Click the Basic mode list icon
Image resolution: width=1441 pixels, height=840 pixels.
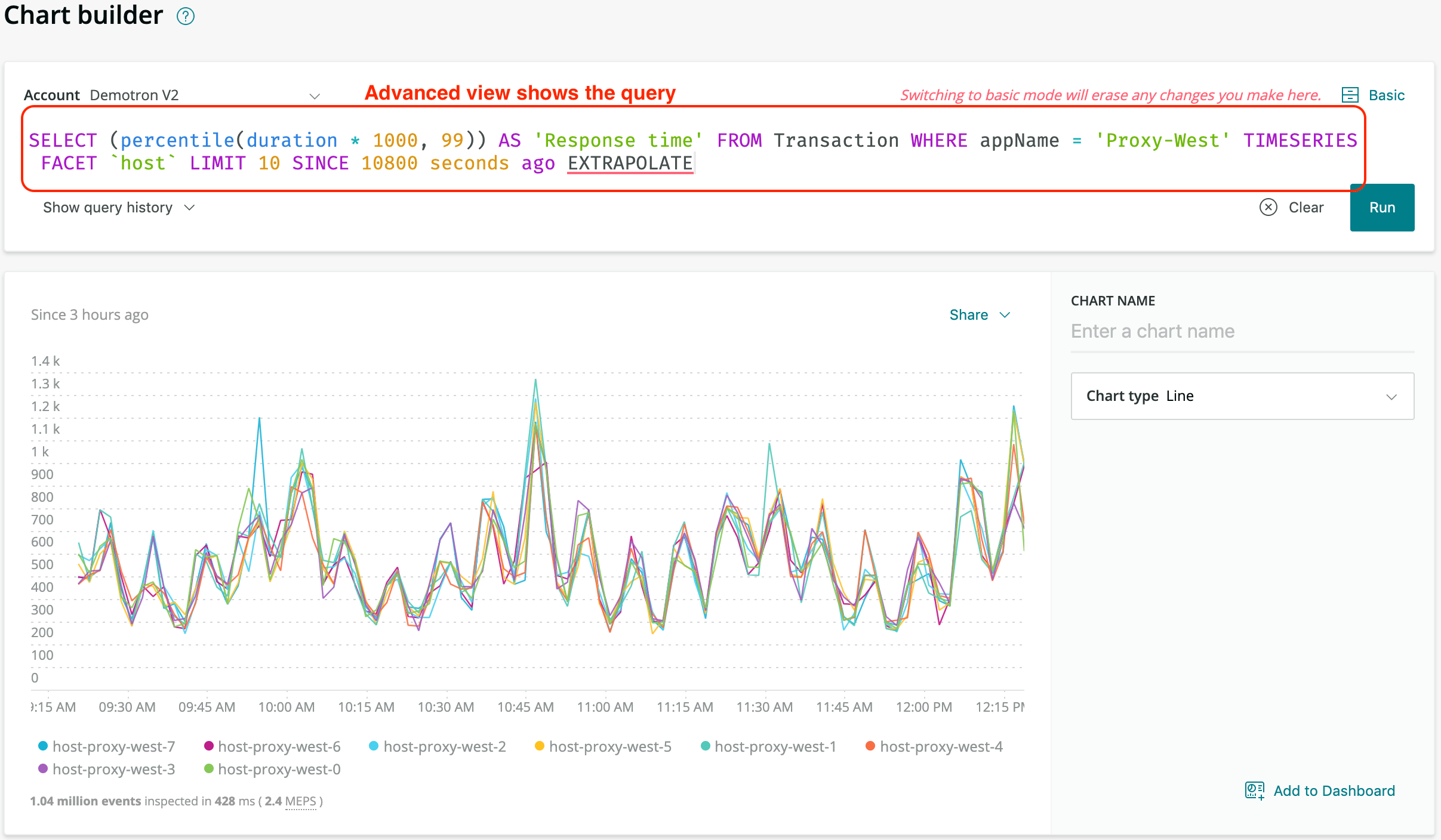point(1350,95)
